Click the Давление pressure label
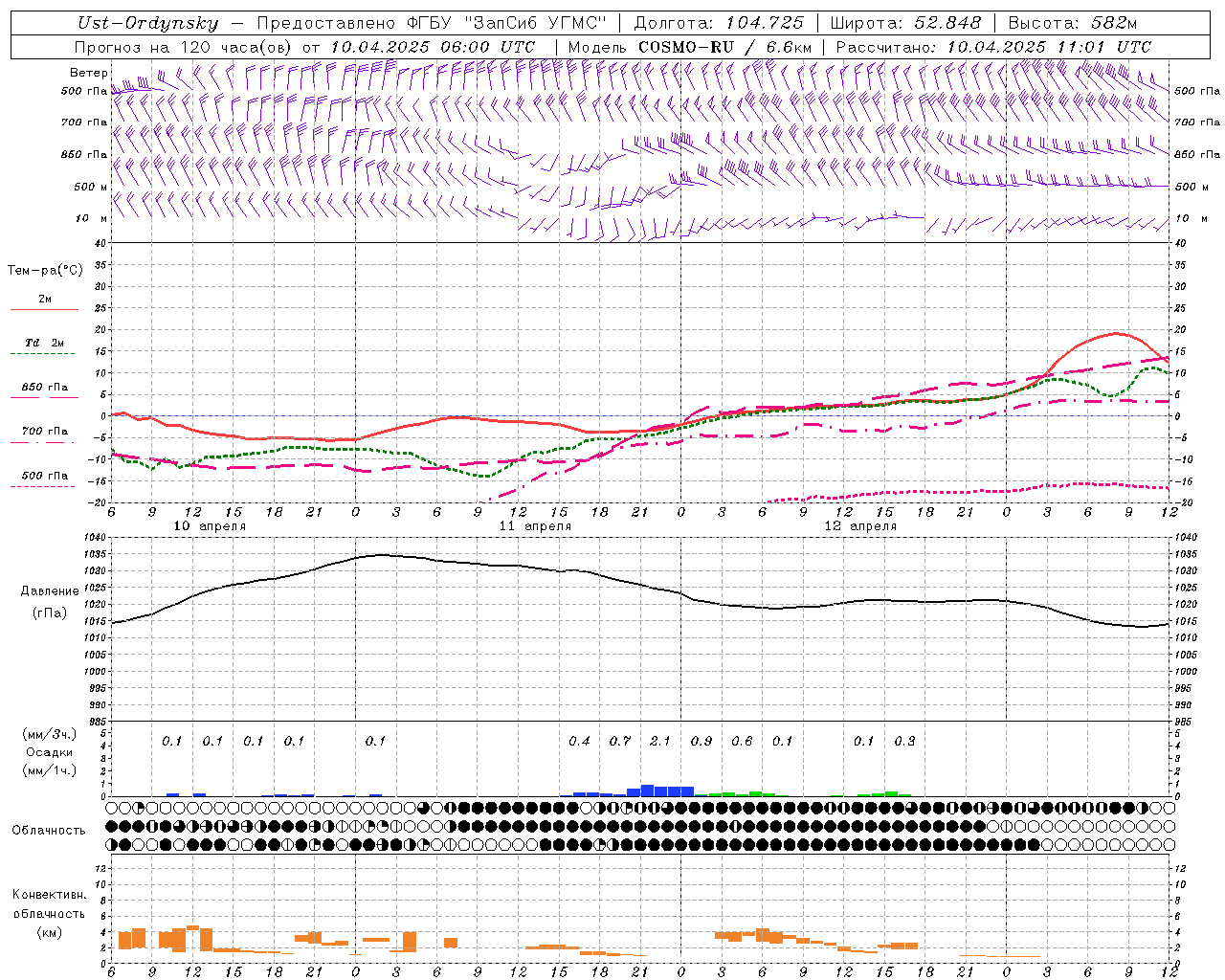 click(x=49, y=591)
